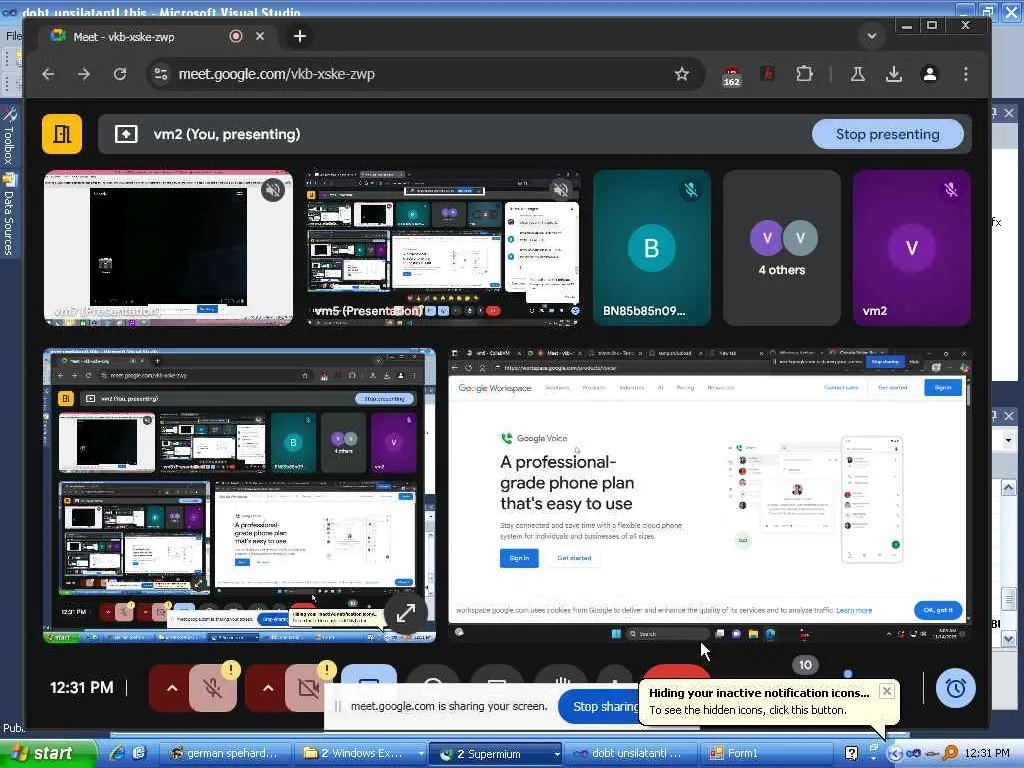Open site information icon beside the URL
This screenshot has height=768, width=1024.
pyautogui.click(x=161, y=74)
